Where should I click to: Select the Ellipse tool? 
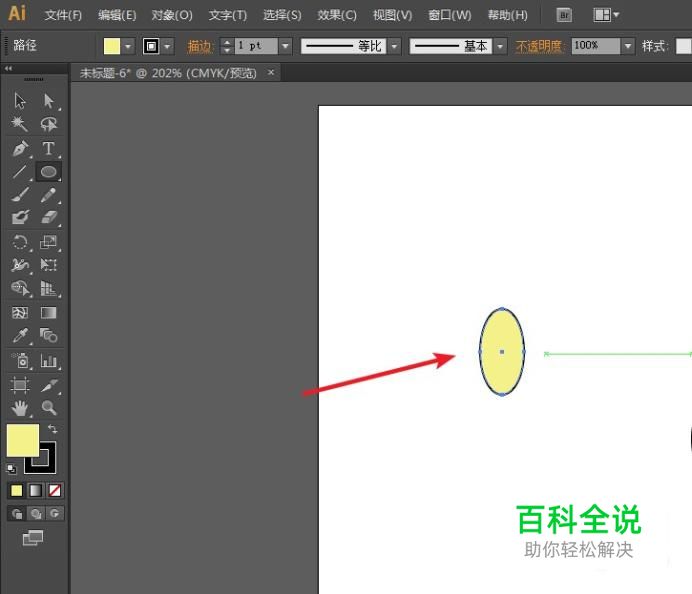pos(49,171)
